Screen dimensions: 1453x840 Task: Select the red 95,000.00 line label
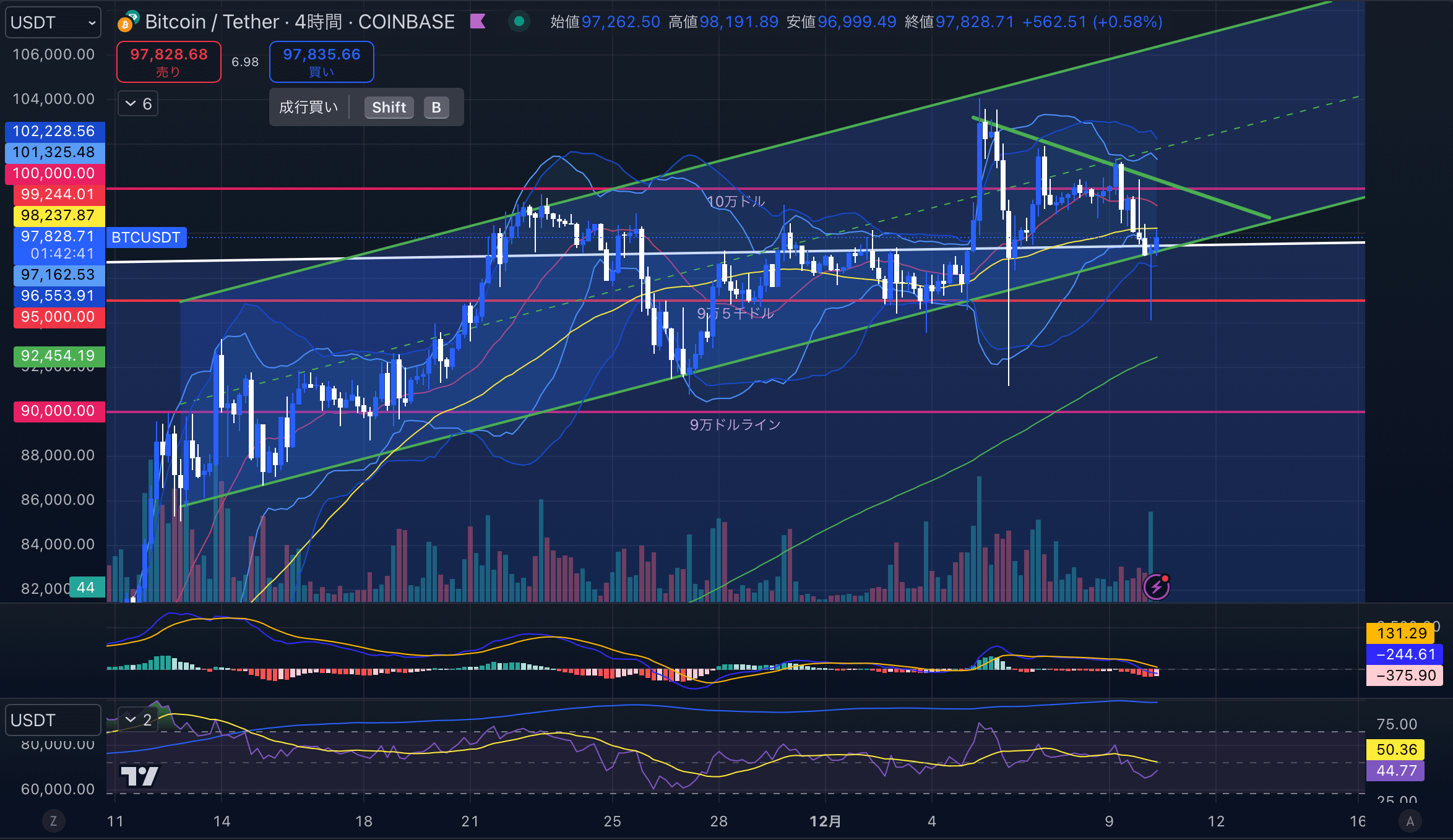point(59,317)
